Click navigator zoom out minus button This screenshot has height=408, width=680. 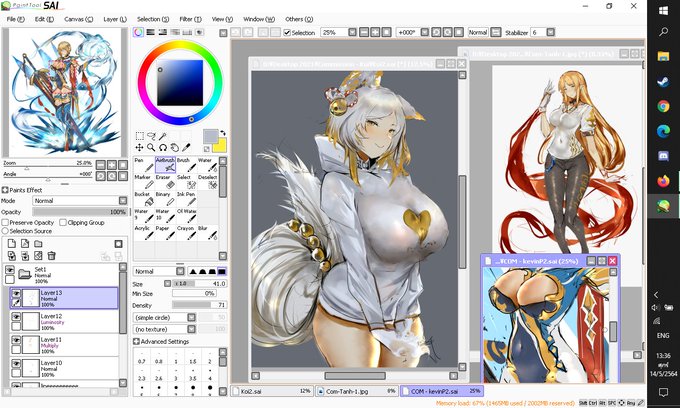[x=101, y=164]
